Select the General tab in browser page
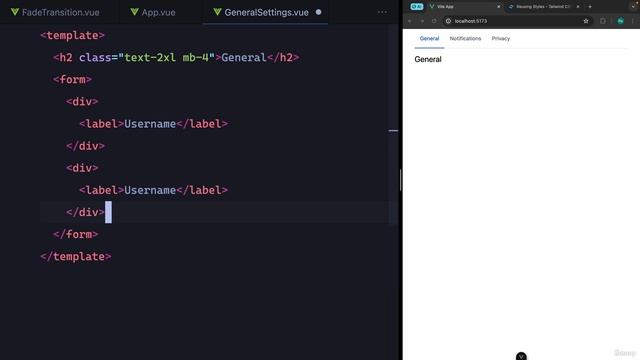The height and width of the screenshot is (360, 640). [429, 38]
